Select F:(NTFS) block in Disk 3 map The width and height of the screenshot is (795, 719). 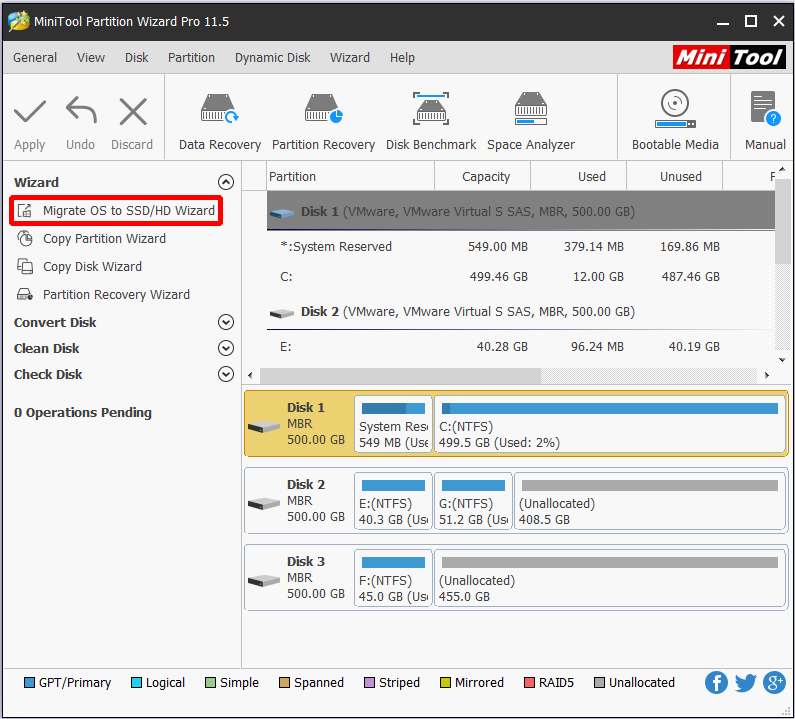point(393,579)
